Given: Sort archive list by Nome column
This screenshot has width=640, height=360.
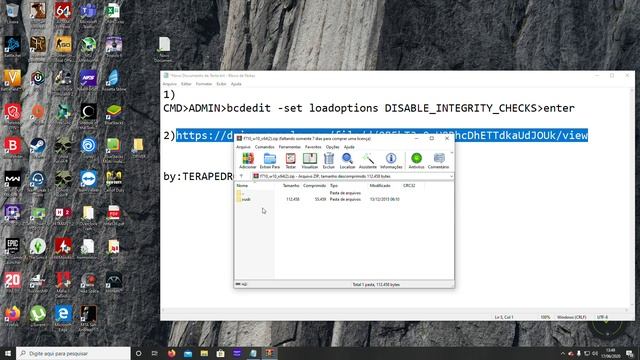Looking at the screenshot, I should tap(242, 186).
